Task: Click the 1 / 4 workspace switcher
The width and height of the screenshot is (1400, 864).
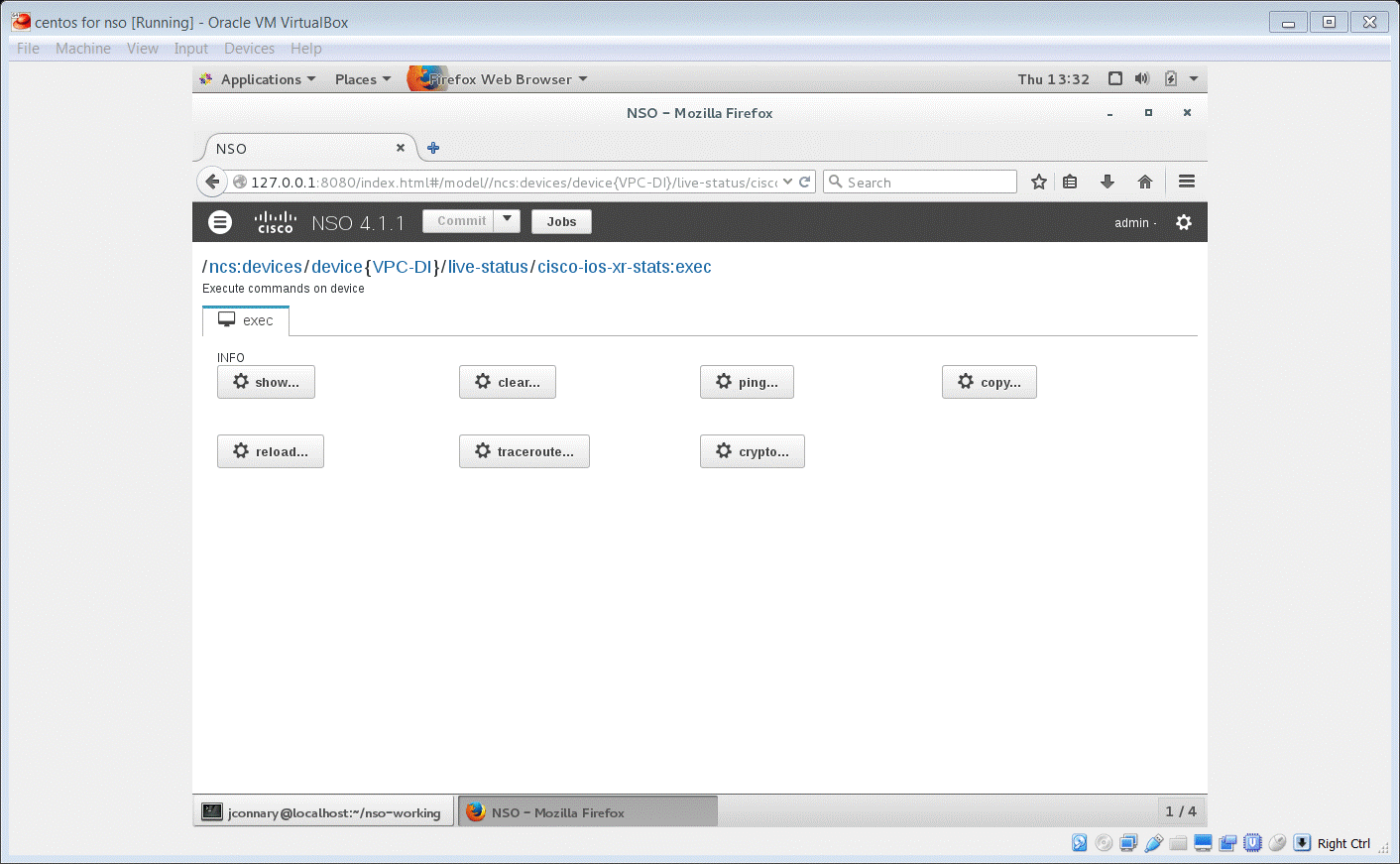Action: 1181,811
